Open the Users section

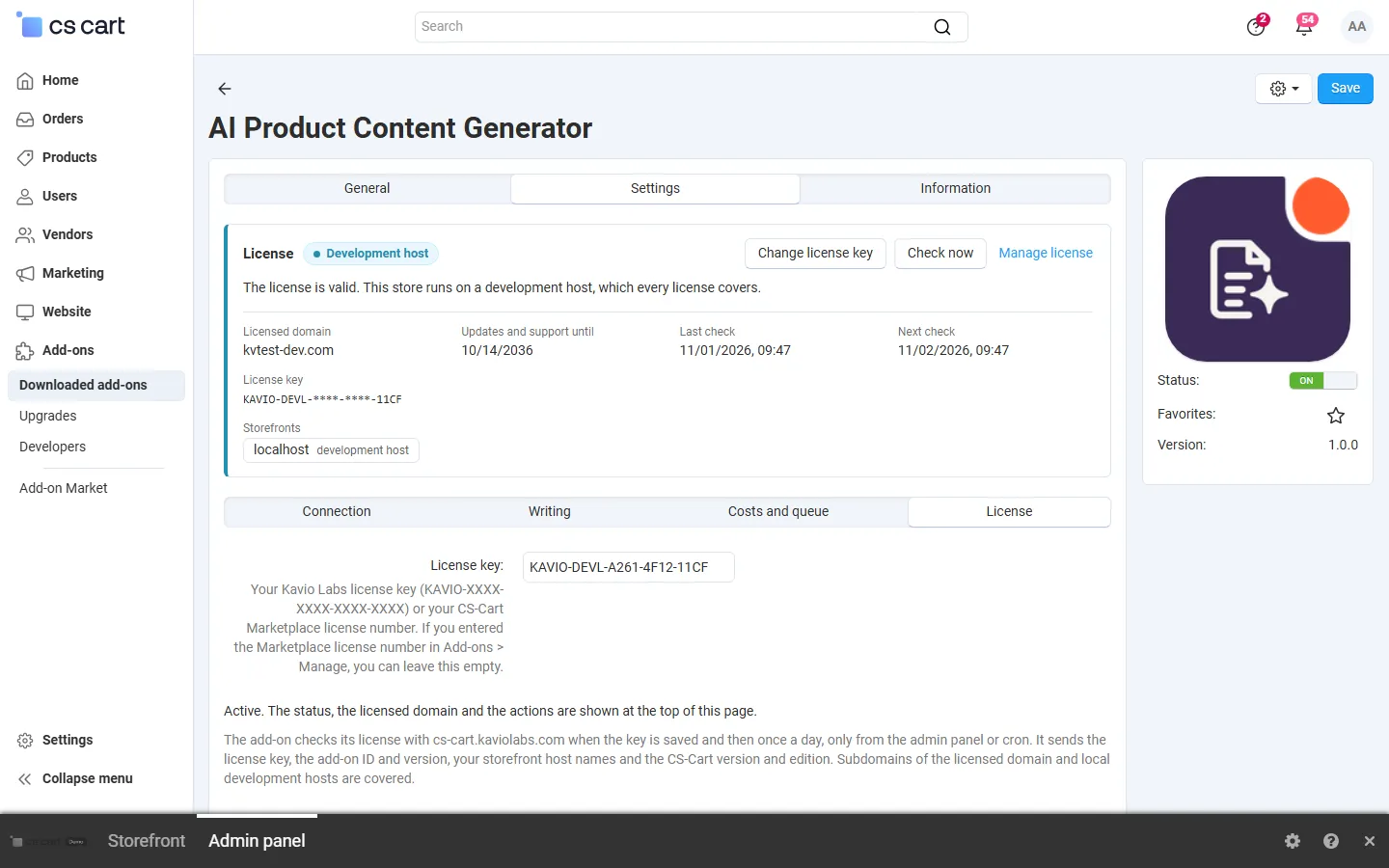coord(59,196)
